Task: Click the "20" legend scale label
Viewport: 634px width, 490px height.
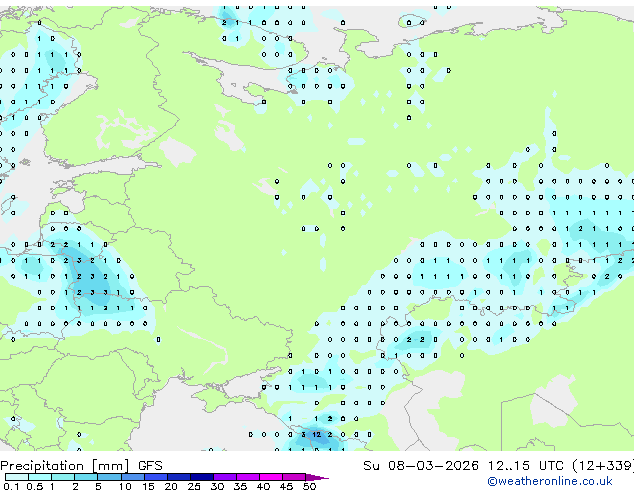Action: 171,486
